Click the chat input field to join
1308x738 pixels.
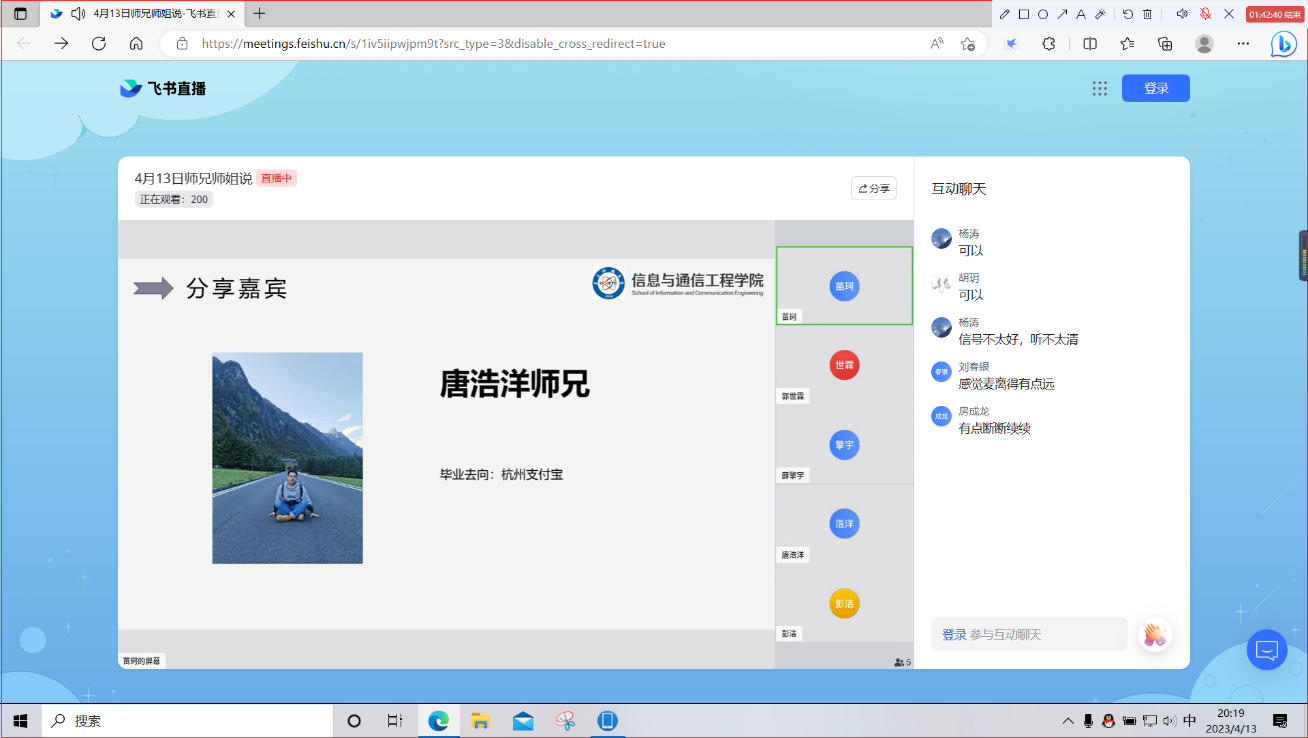(x=1028, y=635)
